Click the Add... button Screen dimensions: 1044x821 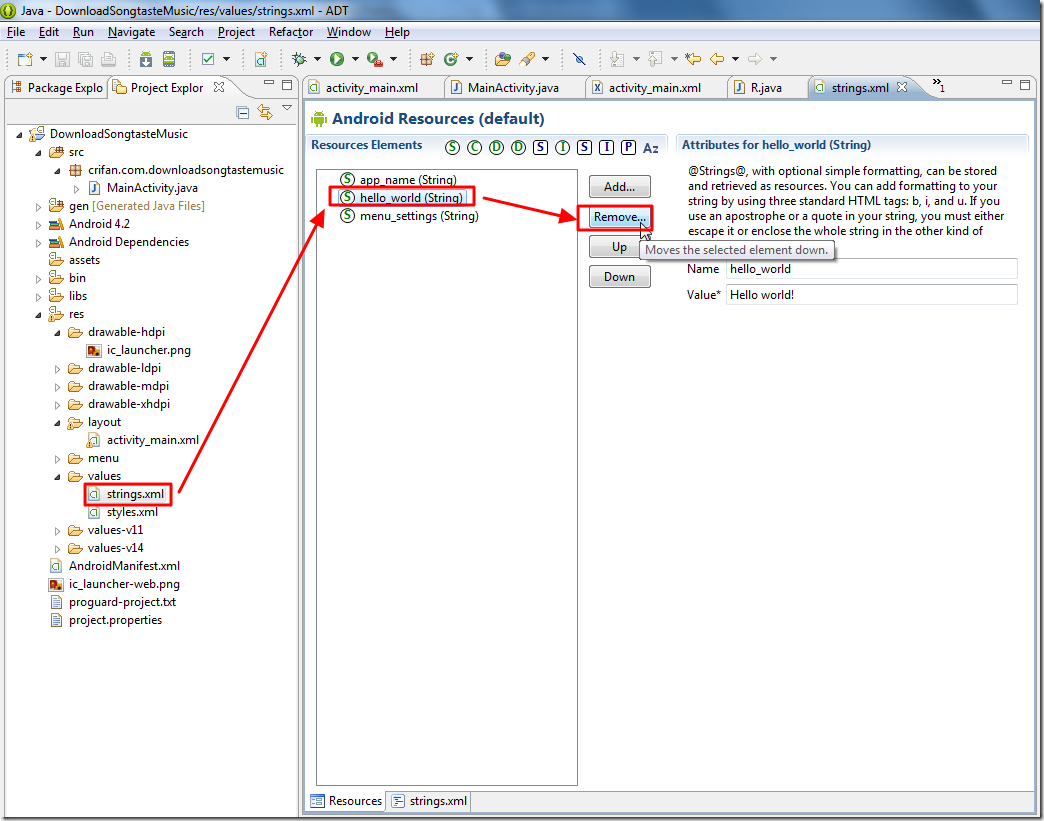[x=620, y=187]
